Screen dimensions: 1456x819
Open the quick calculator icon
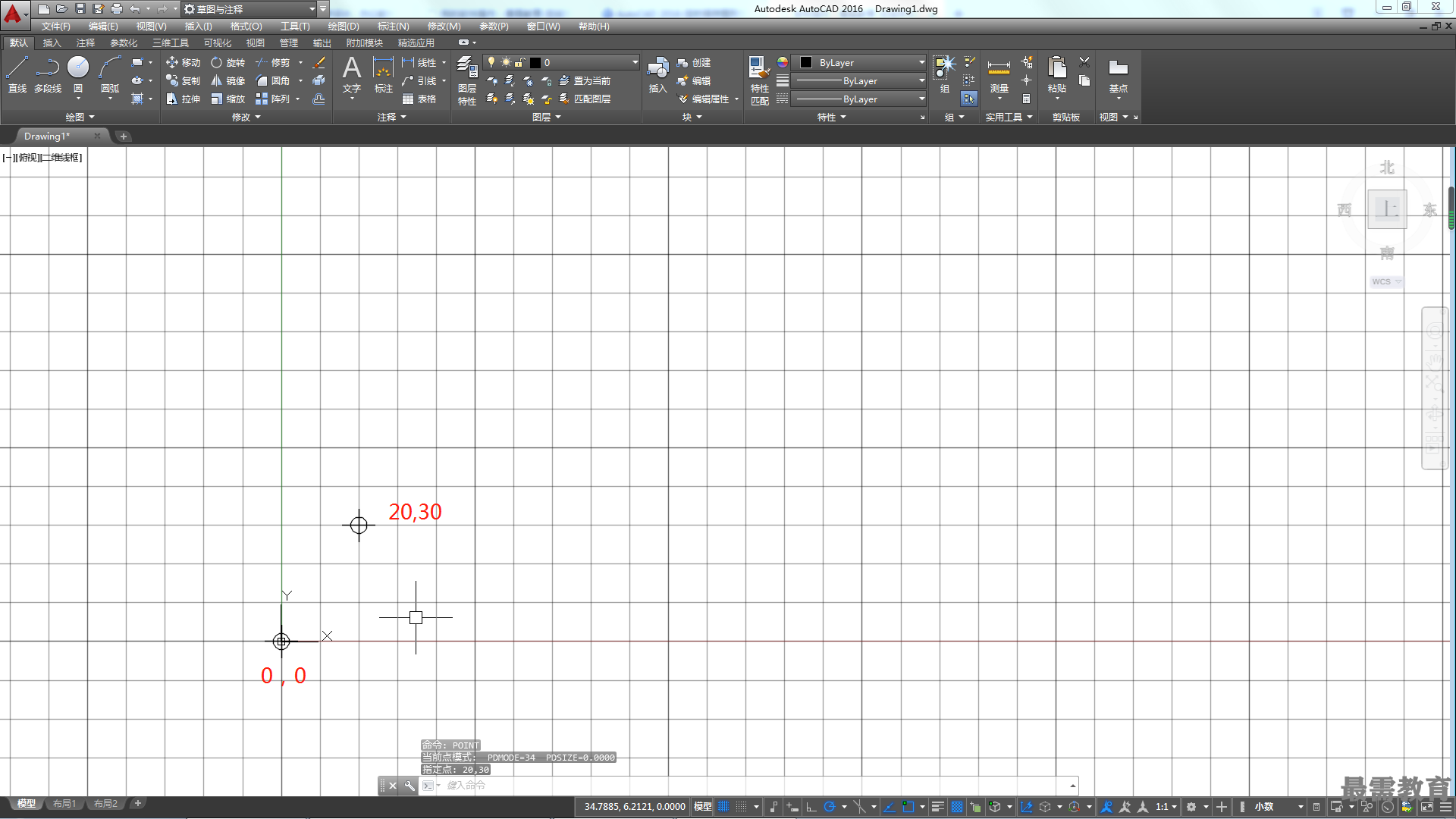point(1026,99)
